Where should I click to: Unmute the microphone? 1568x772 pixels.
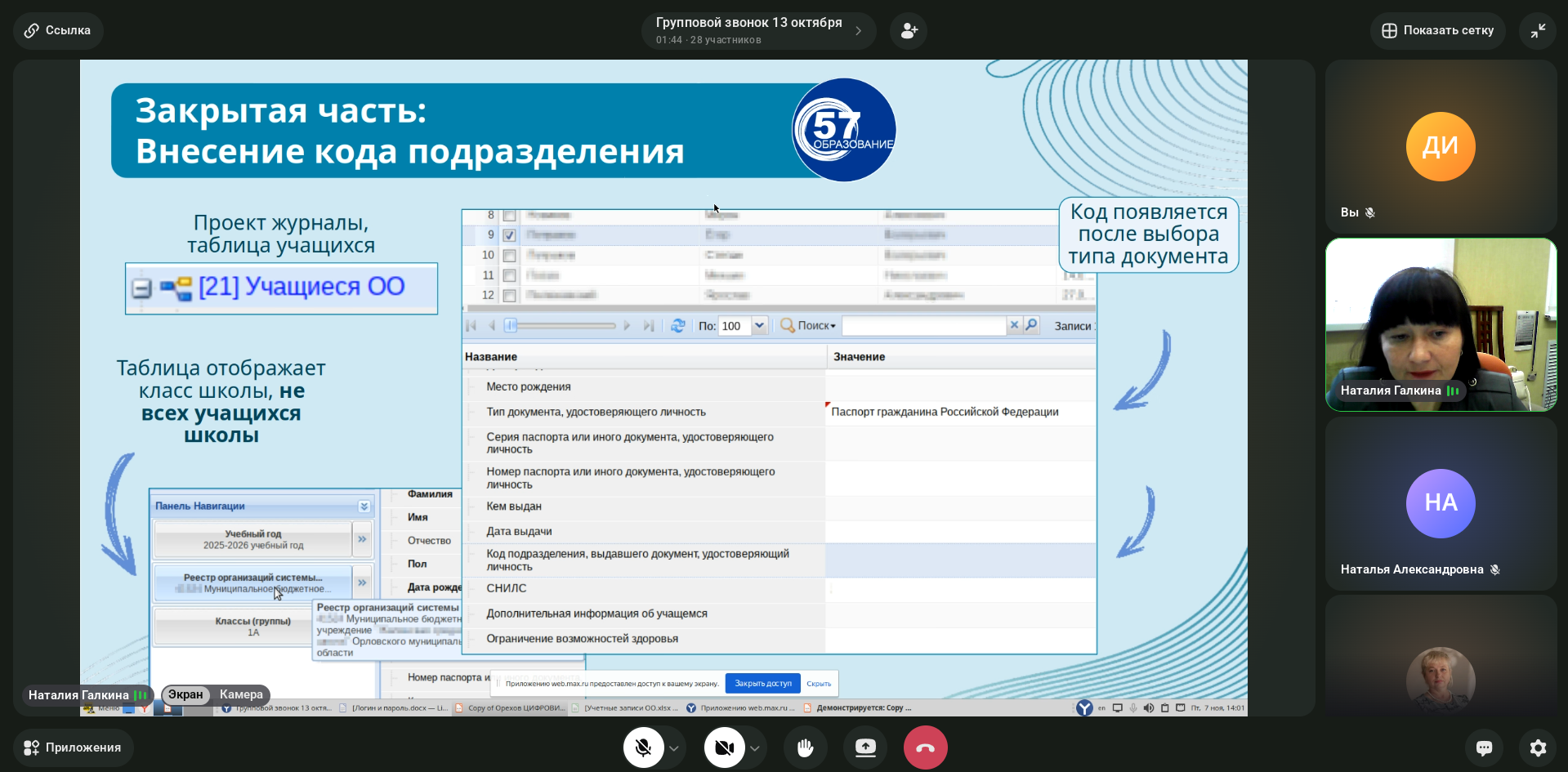pyautogui.click(x=643, y=747)
